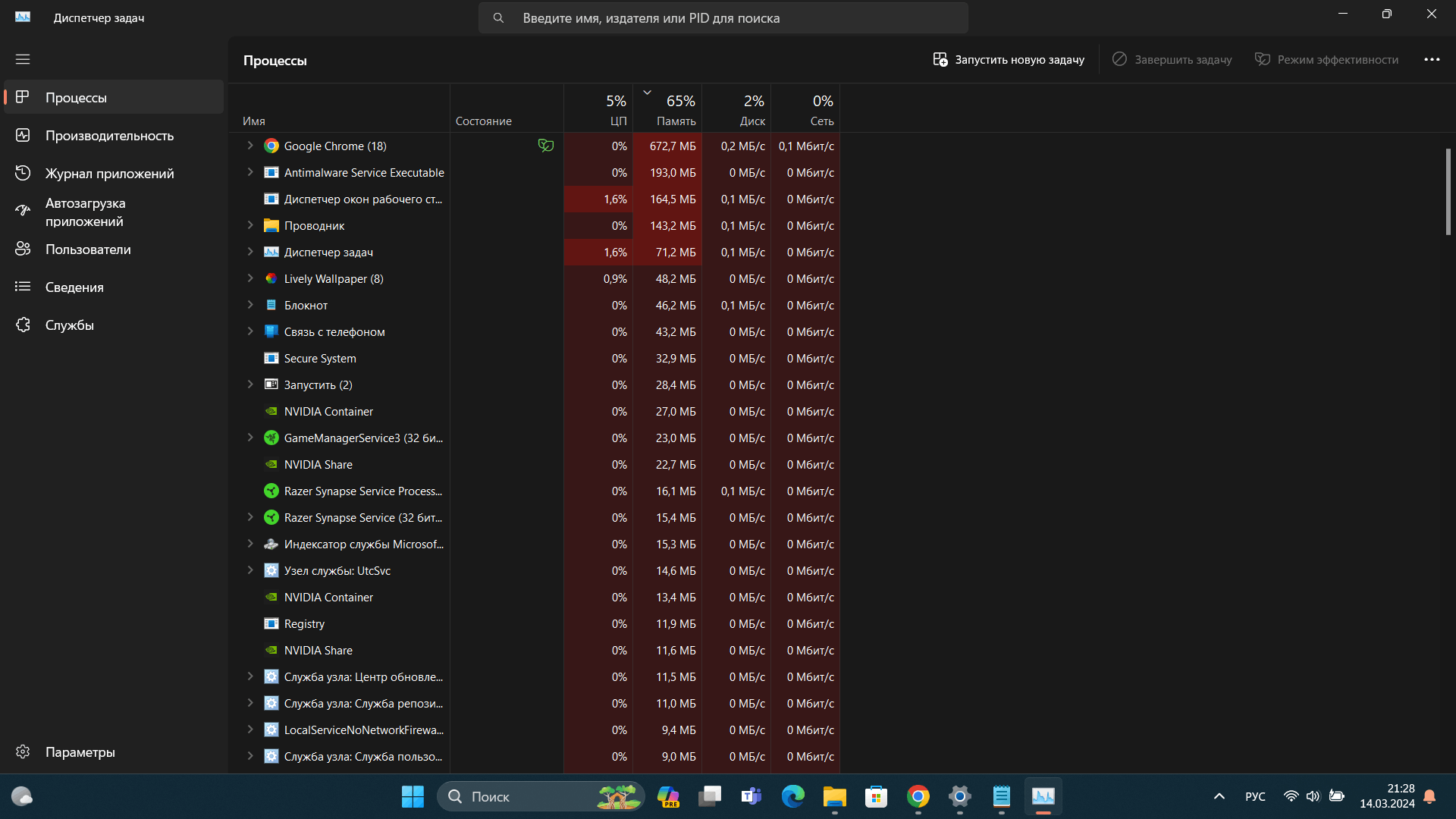Open the Сведения section
1456x819 pixels.
(114, 287)
